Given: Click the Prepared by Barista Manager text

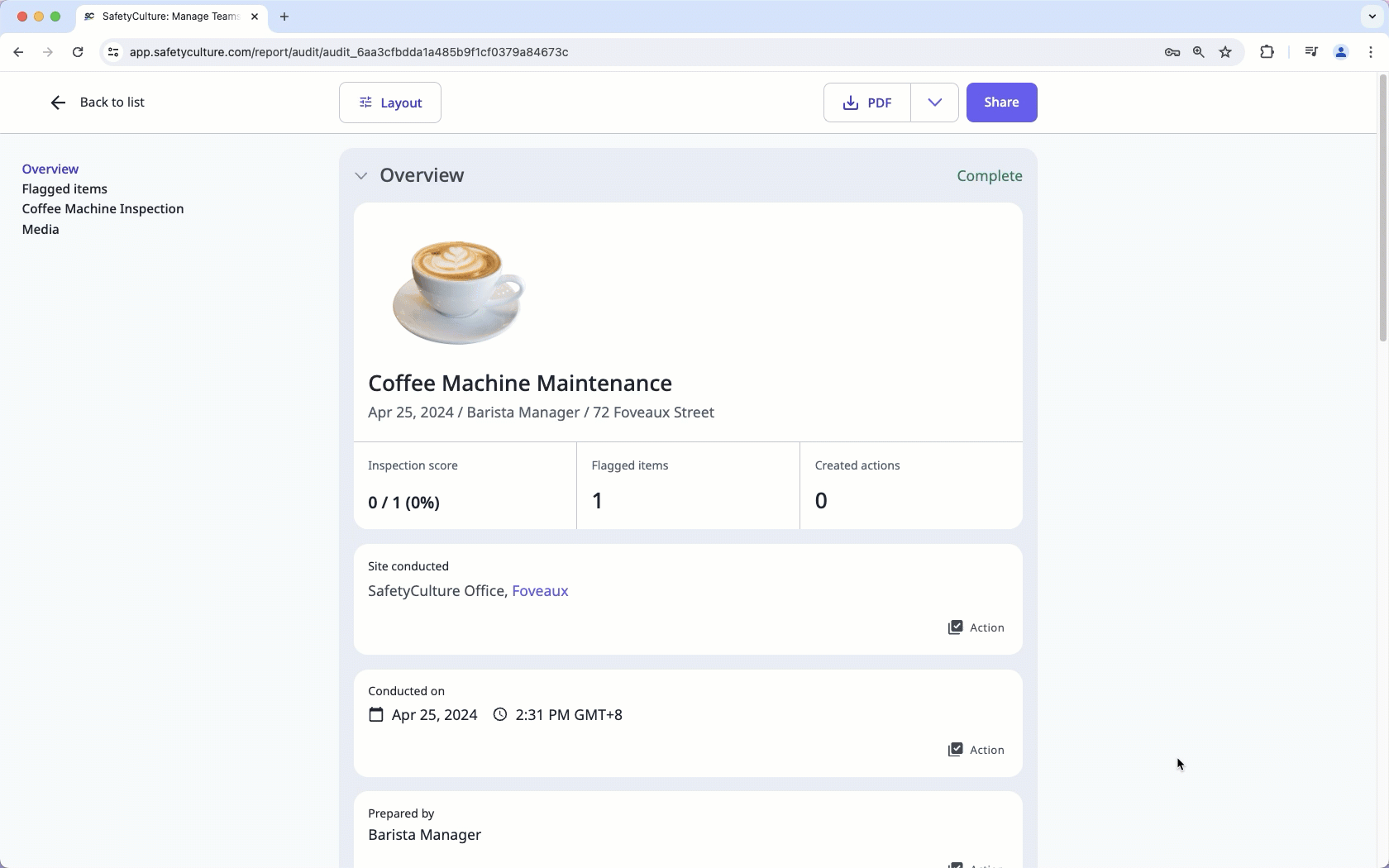Looking at the screenshot, I should click(425, 835).
